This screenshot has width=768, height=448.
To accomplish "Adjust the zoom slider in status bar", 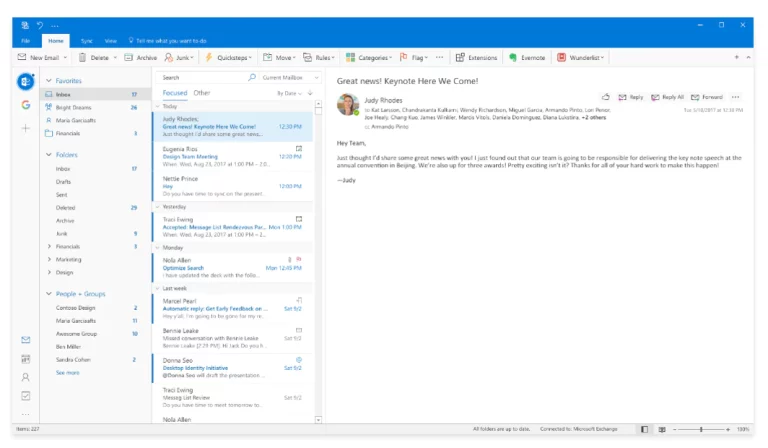I will point(701,429).
